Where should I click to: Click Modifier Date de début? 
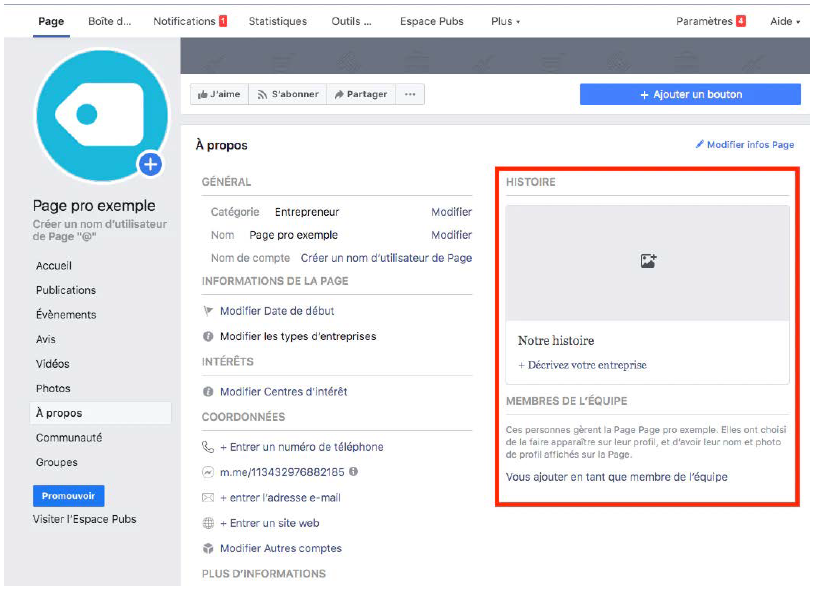coord(277,311)
